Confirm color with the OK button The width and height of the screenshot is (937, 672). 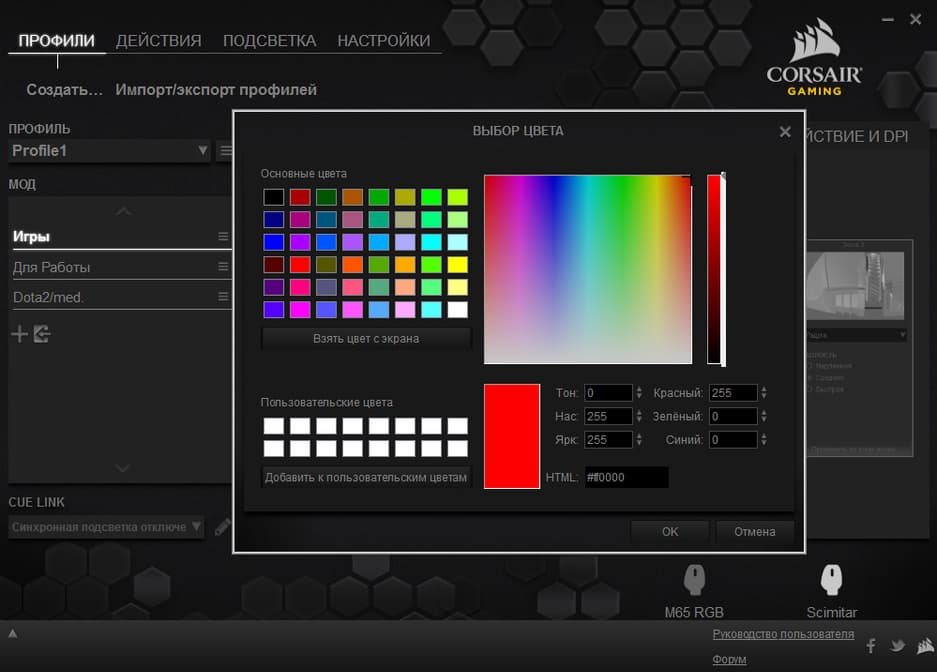click(x=670, y=532)
